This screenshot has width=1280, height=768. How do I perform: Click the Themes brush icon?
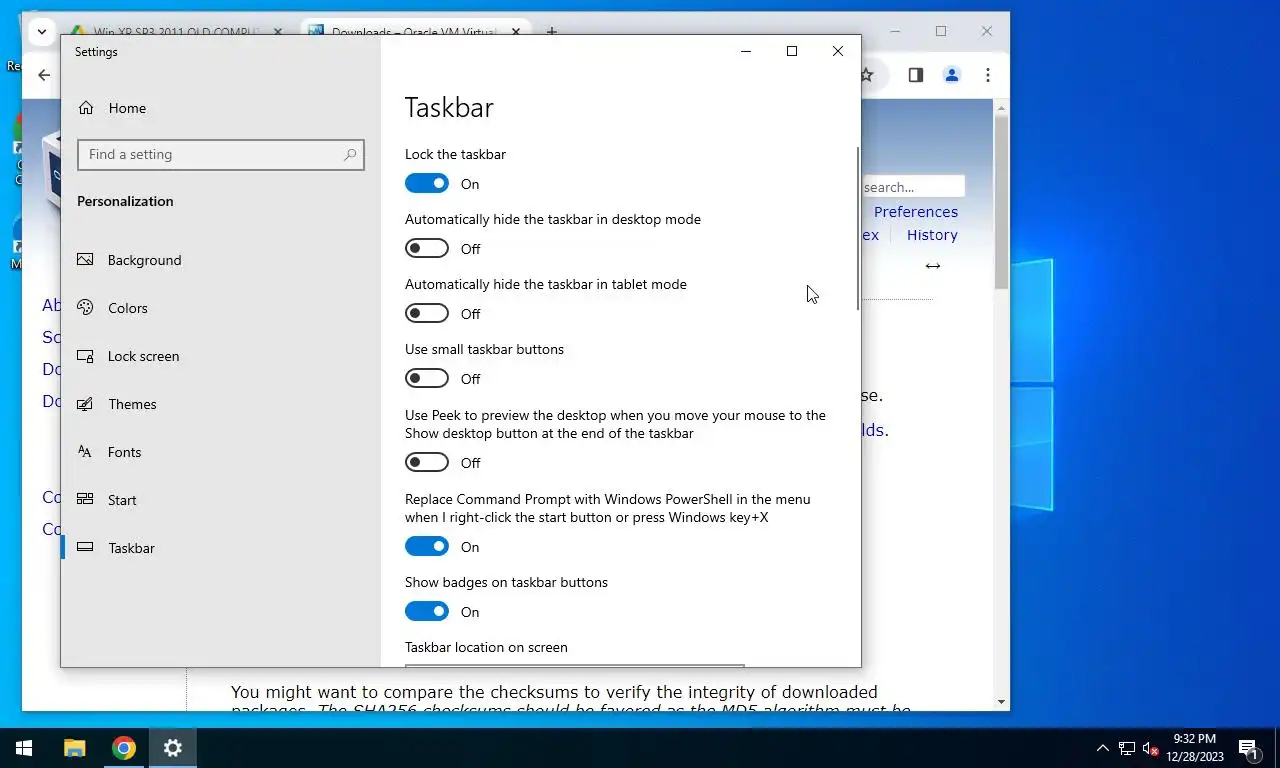point(86,404)
